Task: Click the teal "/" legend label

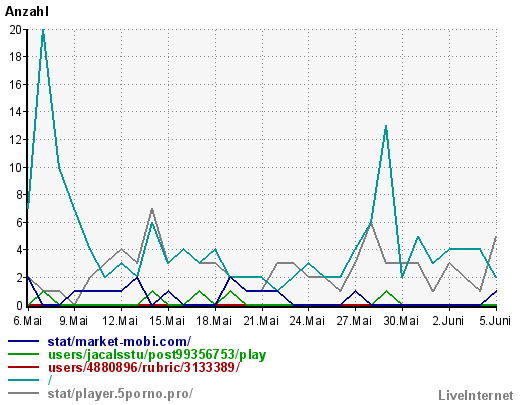Action: coord(50,380)
